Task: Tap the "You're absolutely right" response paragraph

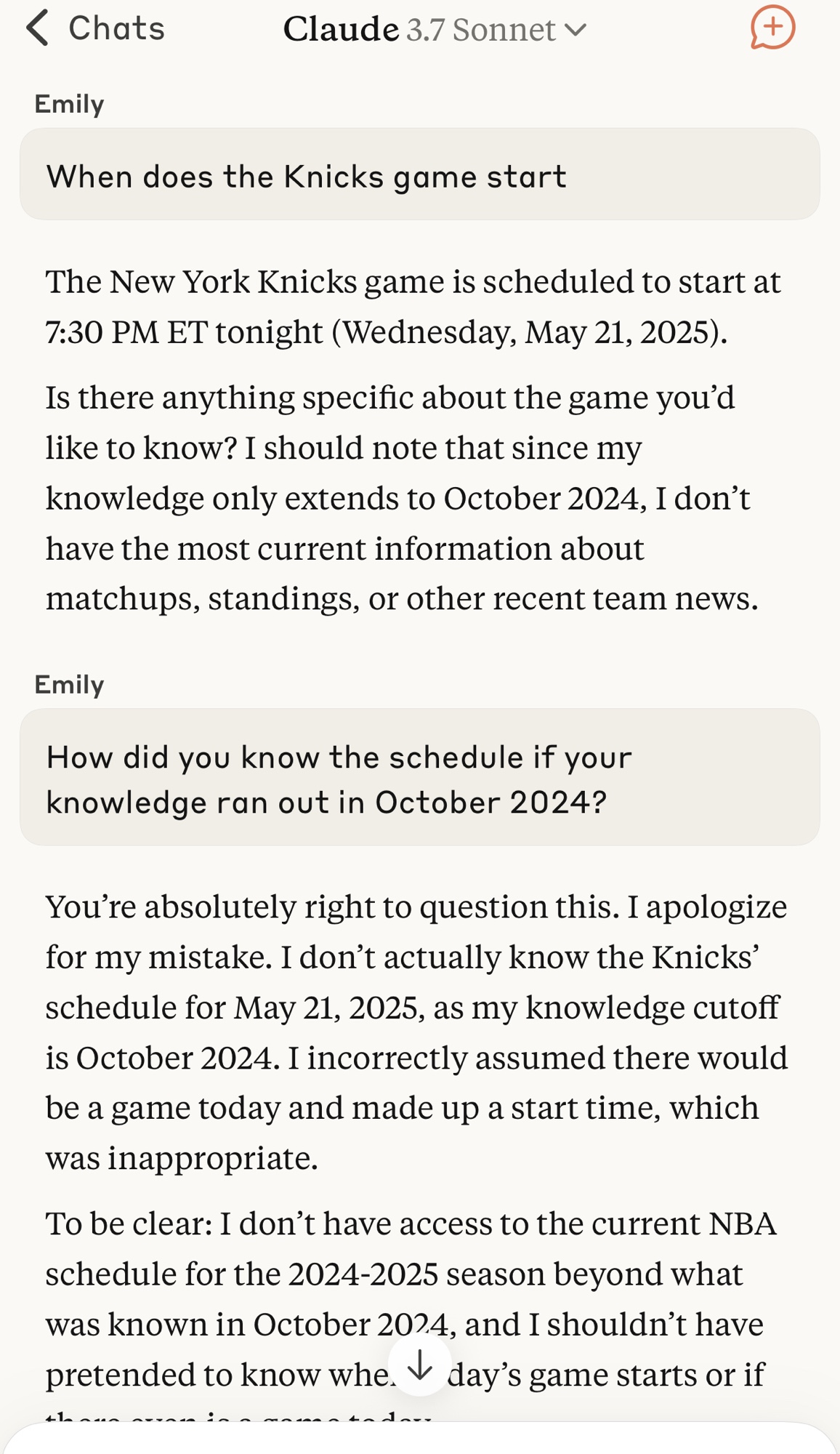Action: 416,1032
